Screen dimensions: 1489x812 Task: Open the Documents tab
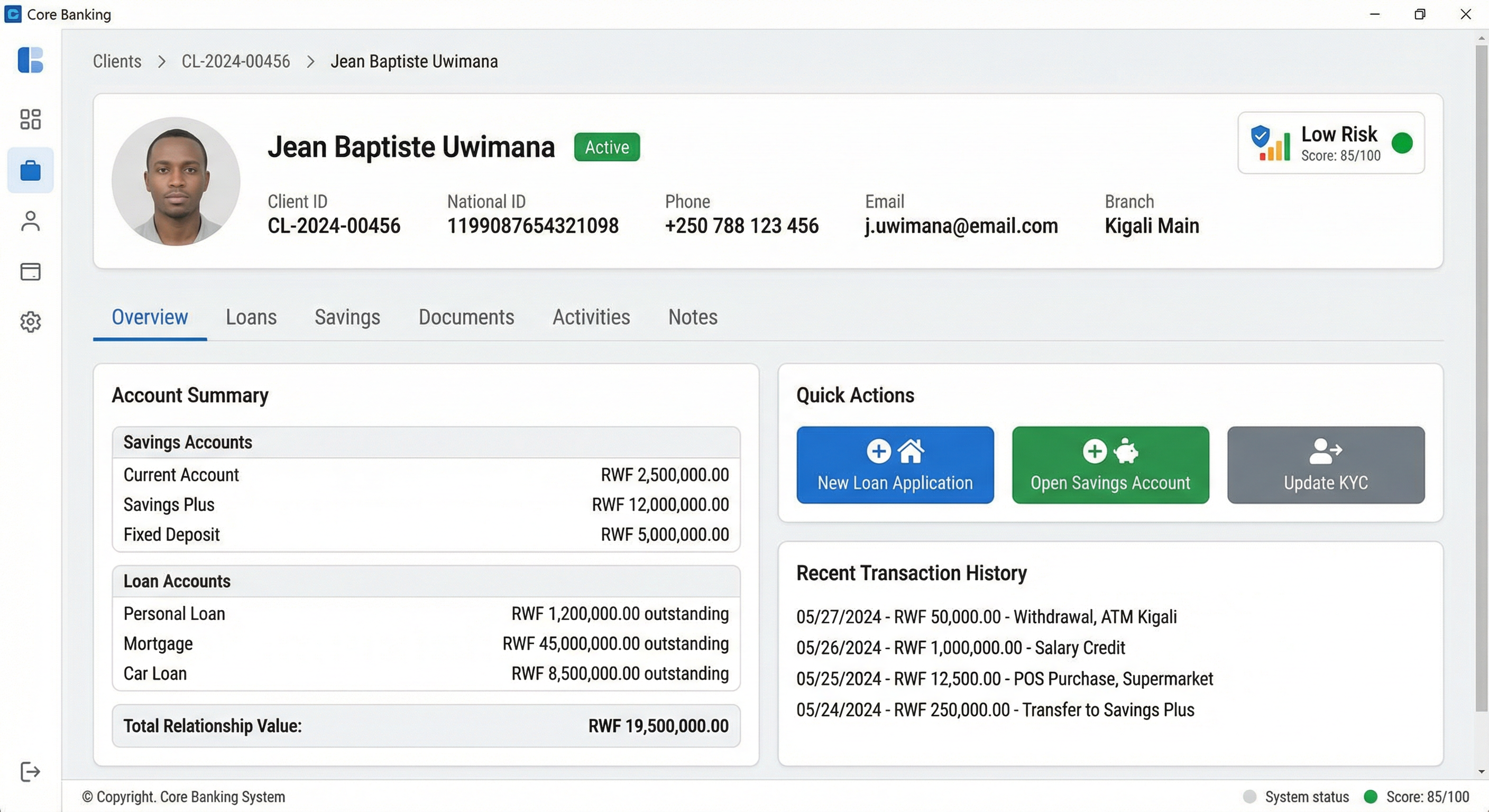pyautogui.click(x=466, y=317)
